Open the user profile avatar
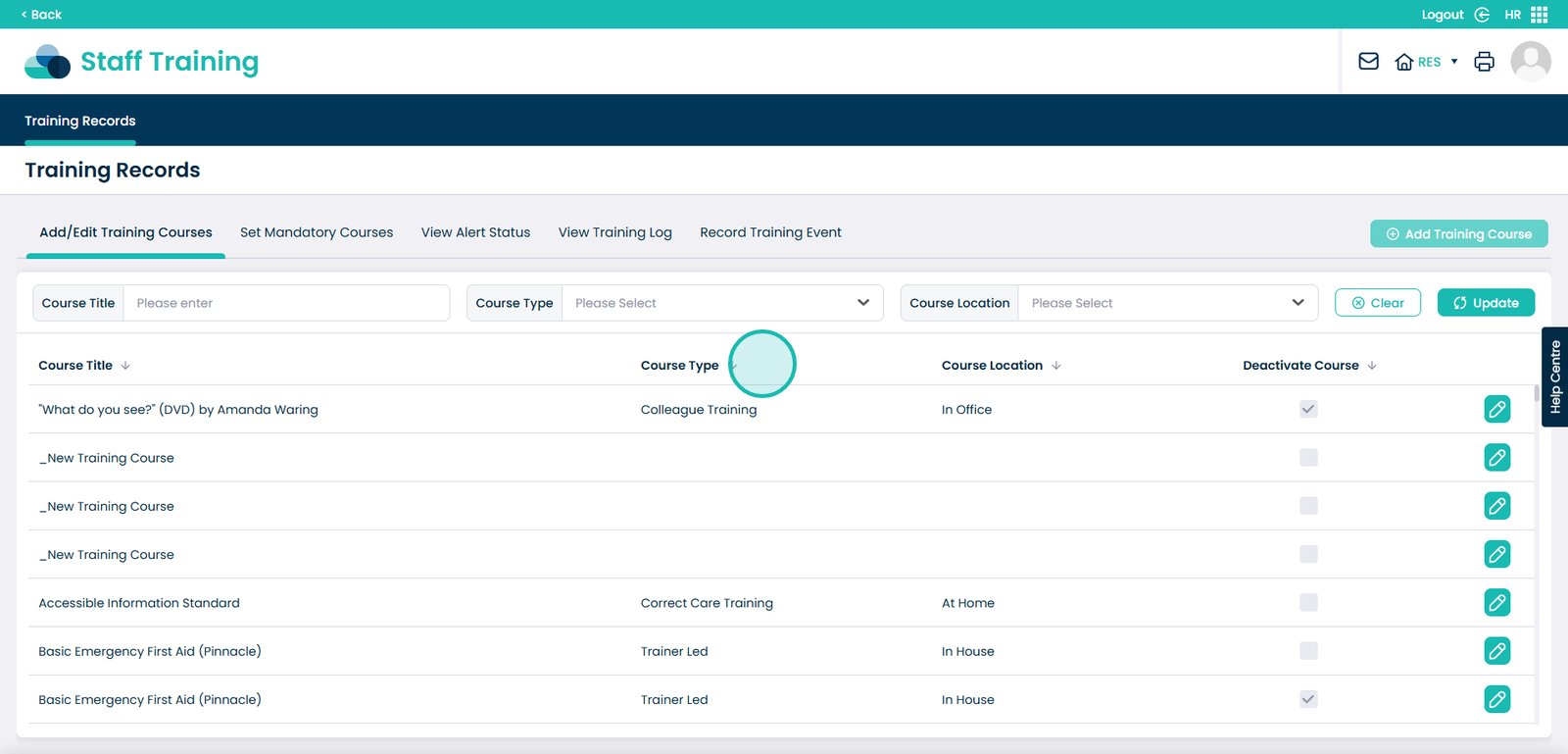The height and width of the screenshot is (754, 1568). click(x=1530, y=62)
